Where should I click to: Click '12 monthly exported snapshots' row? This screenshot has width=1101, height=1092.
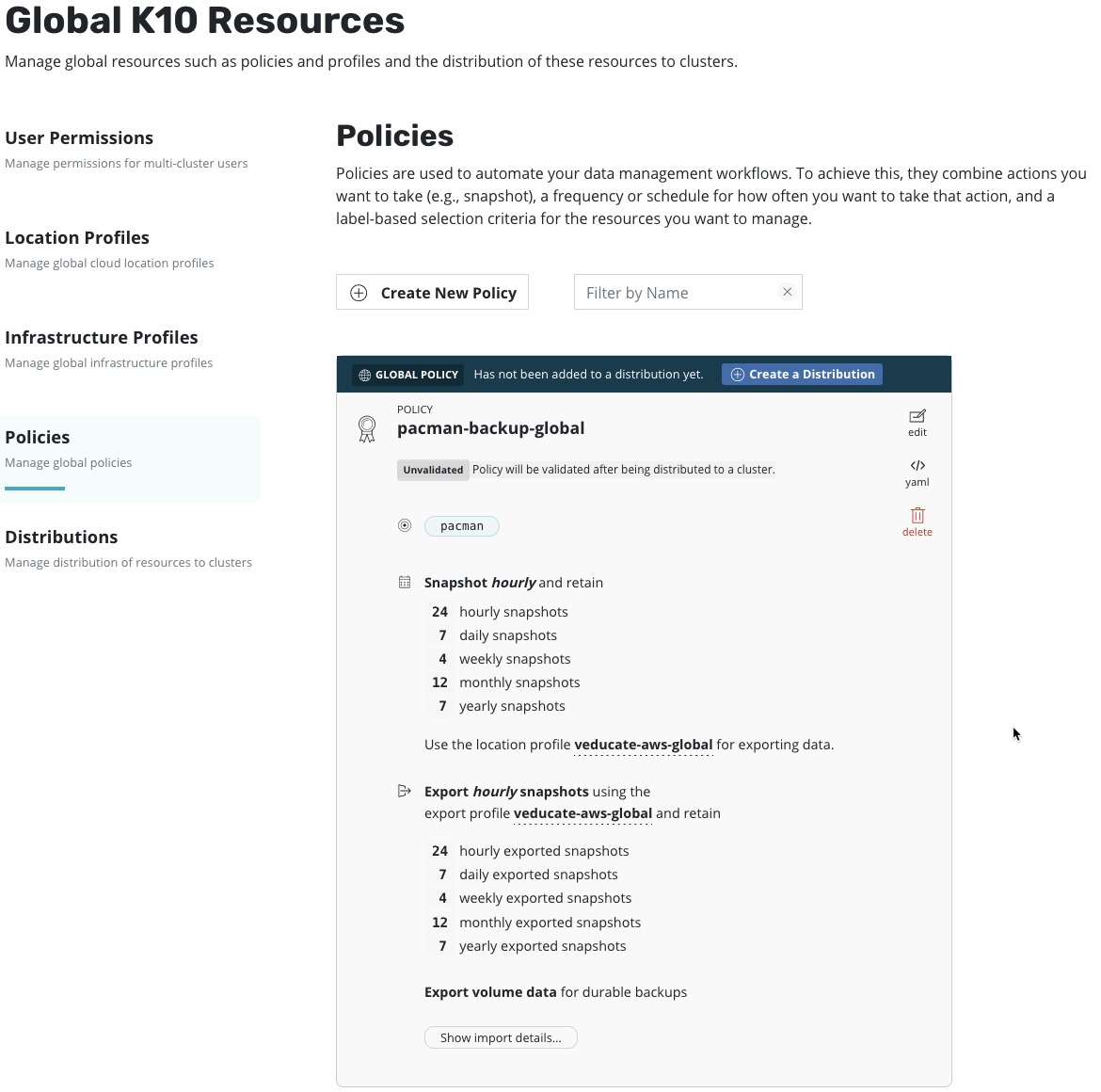coord(535,922)
